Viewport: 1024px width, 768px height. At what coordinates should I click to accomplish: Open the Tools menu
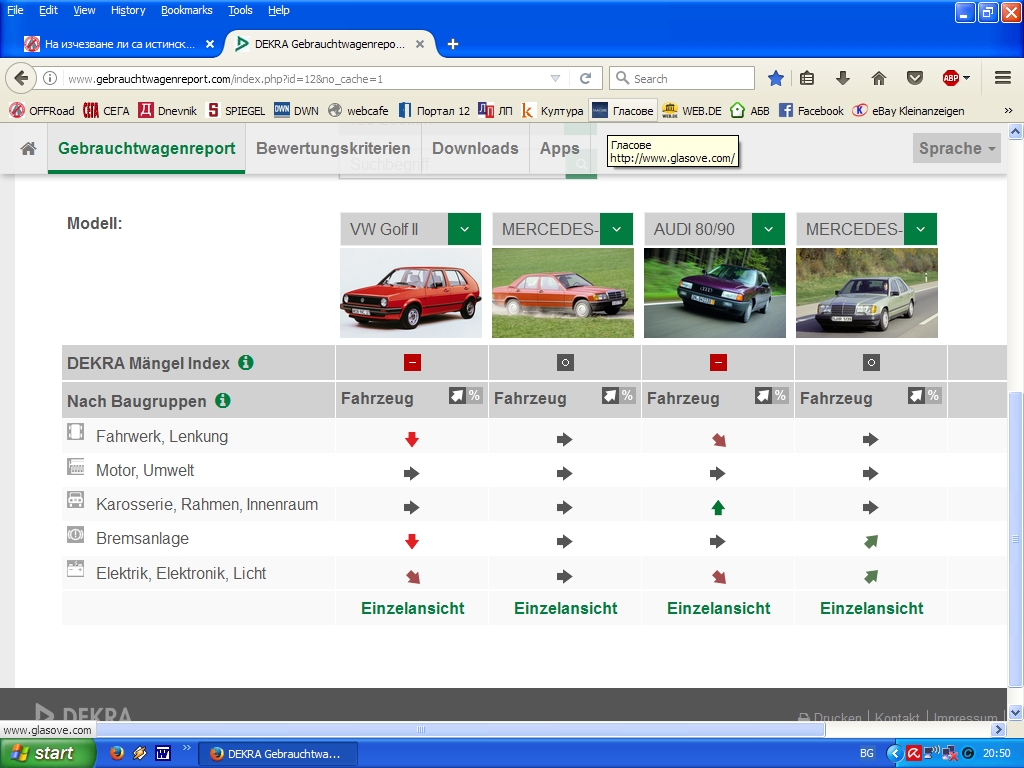point(240,10)
